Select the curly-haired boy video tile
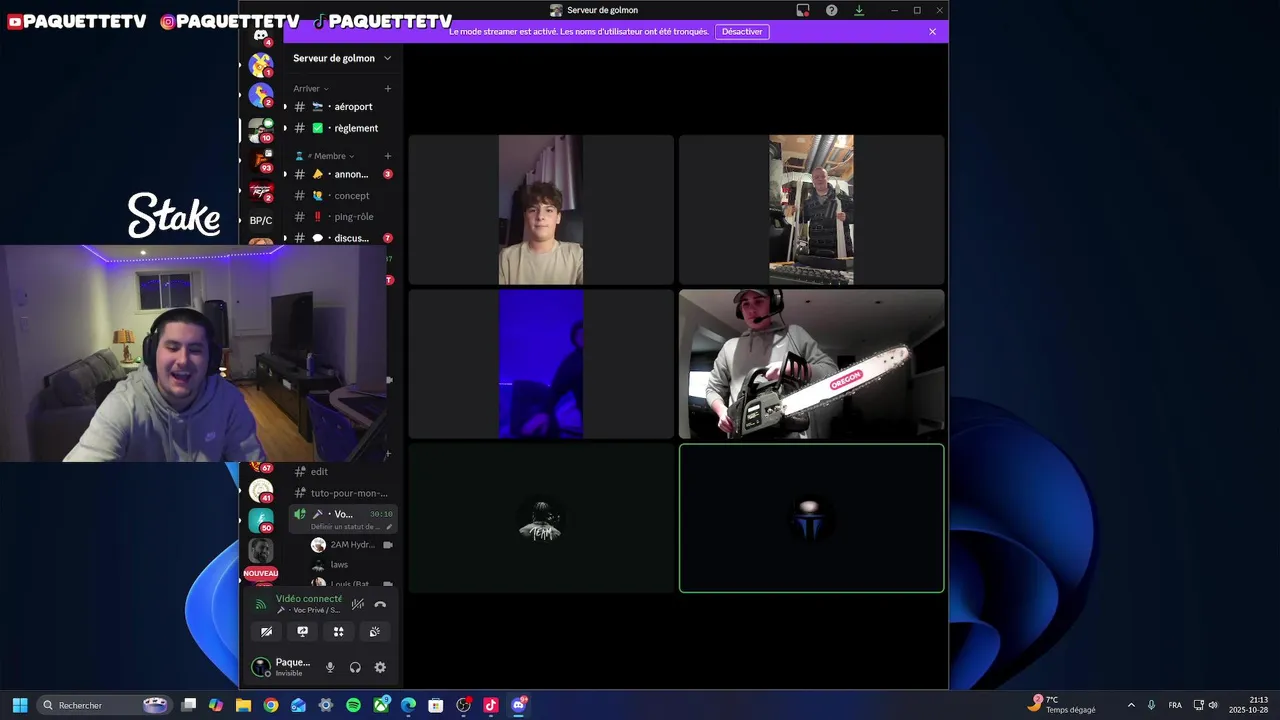The width and height of the screenshot is (1280, 720). (541, 210)
